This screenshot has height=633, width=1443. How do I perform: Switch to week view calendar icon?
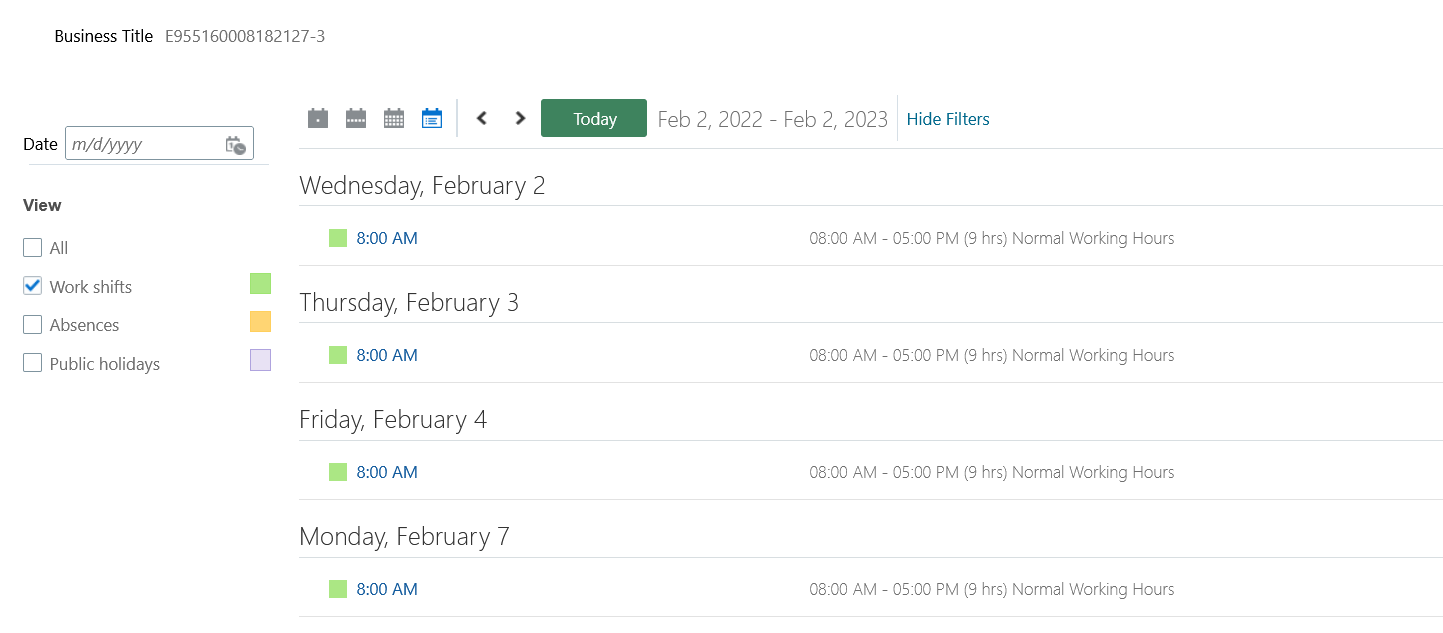pos(356,119)
